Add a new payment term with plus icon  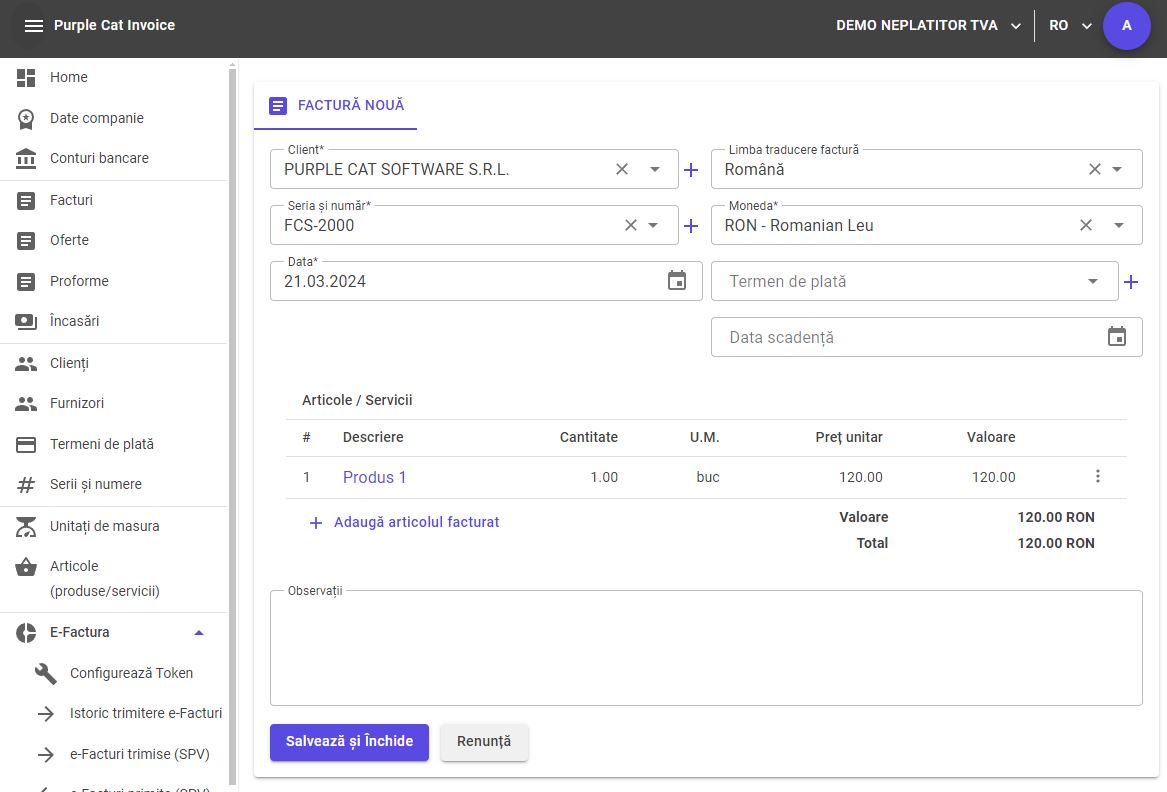click(1131, 281)
